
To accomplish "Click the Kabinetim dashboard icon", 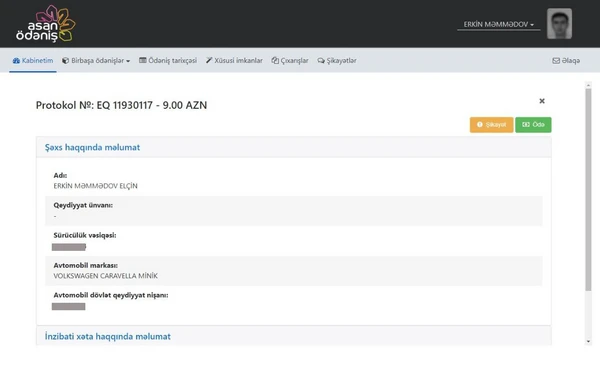I will [x=16, y=61].
